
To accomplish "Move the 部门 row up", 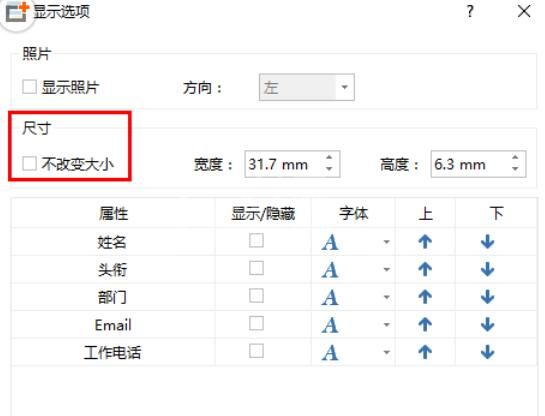I will click(x=425, y=297).
